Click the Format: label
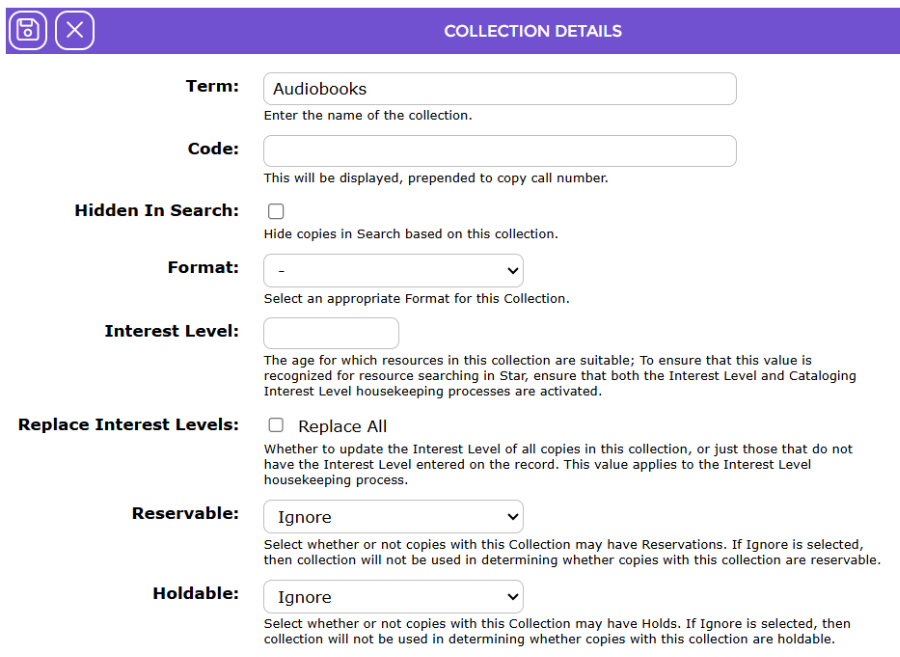The width and height of the screenshot is (900, 657). pyautogui.click(x=203, y=267)
